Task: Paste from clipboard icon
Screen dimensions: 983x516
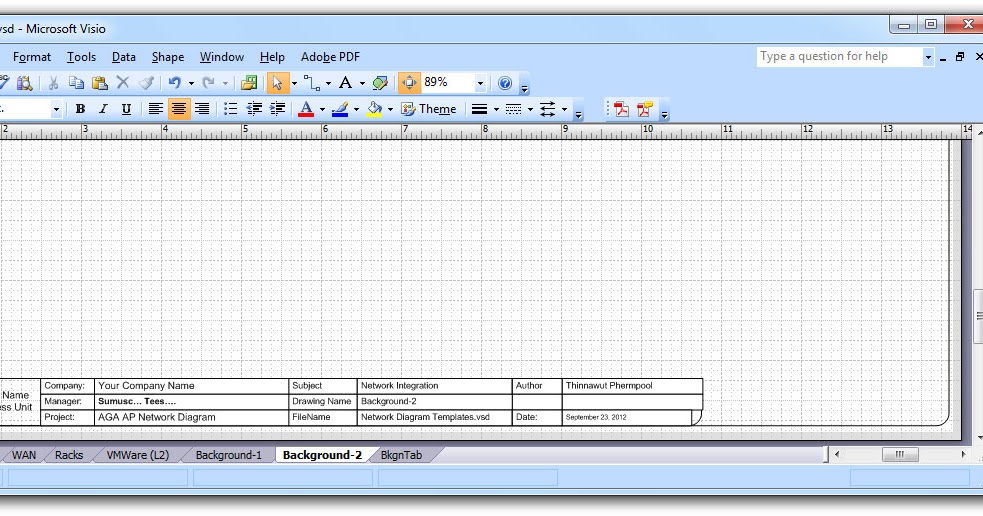Action: pyautogui.click(x=100, y=83)
